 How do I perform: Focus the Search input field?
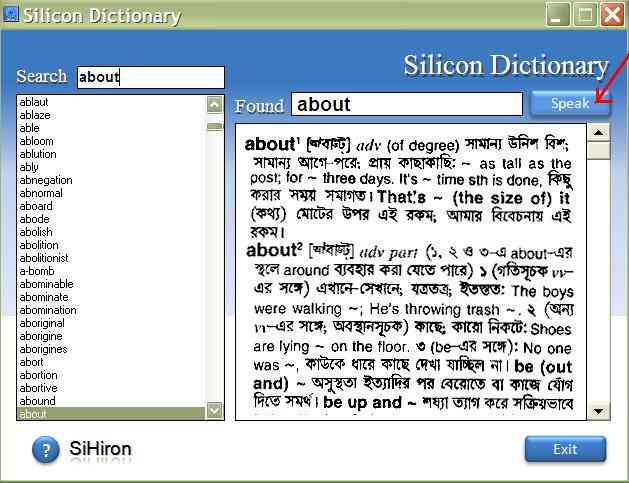pyautogui.click(x=151, y=77)
